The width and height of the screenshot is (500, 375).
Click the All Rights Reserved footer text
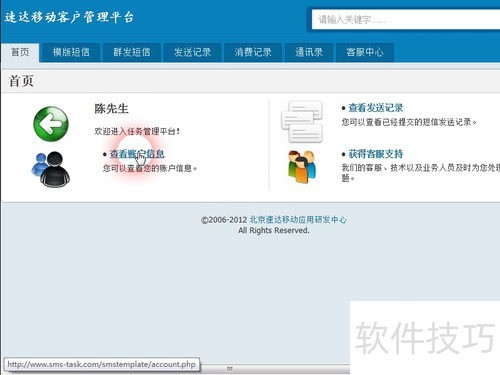pos(274,230)
